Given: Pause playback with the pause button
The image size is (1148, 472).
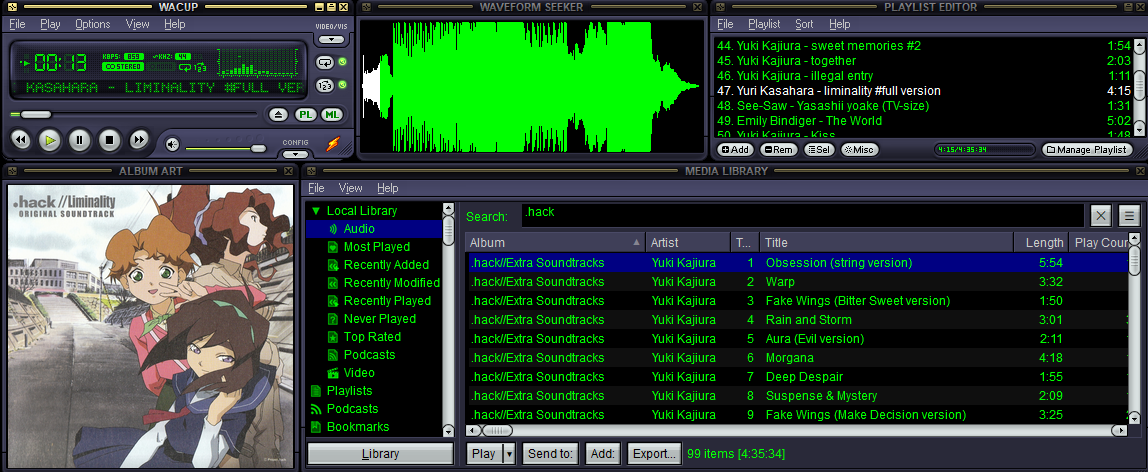Looking at the screenshot, I should pyautogui.click(x=79, y=141).
